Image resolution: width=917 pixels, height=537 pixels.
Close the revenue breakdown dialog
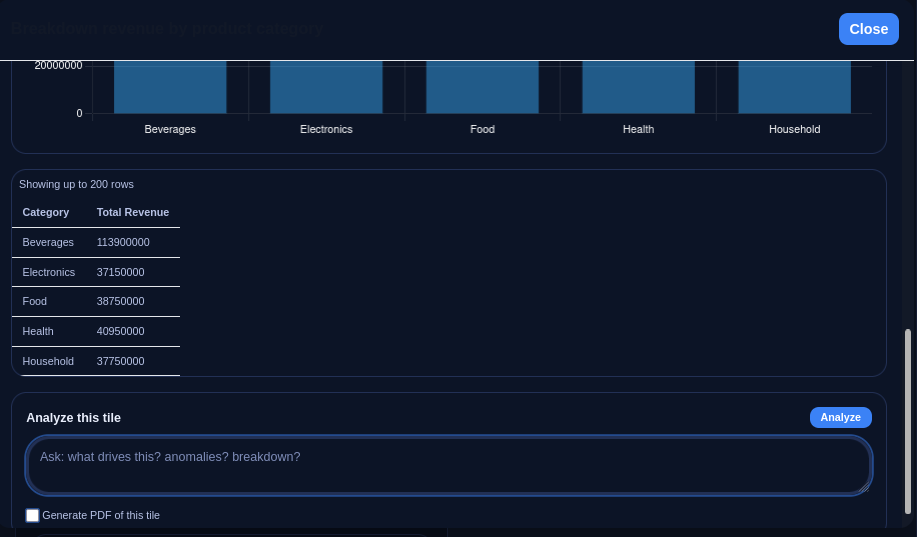click(x=868, y=29)
